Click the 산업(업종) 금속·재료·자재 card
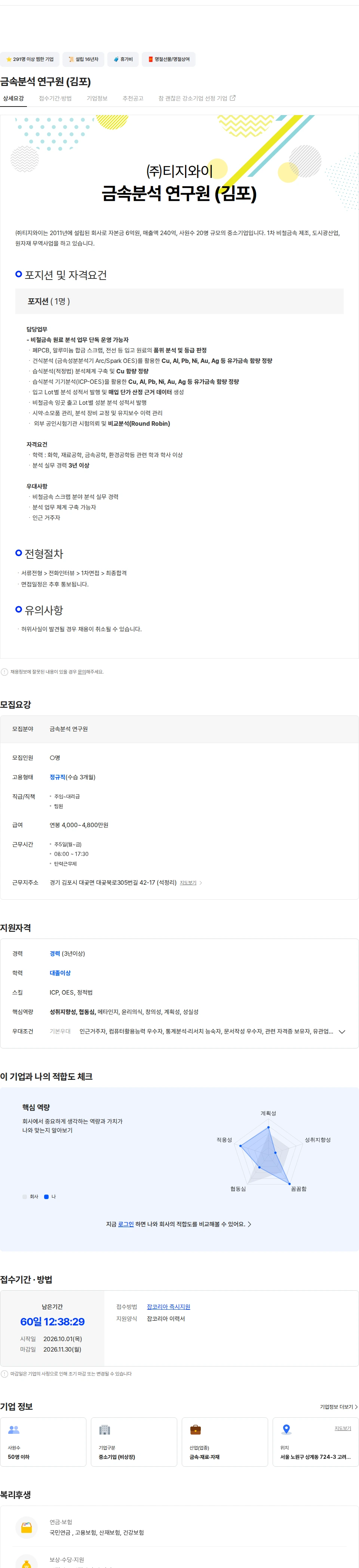Screen dimensions: 359x1568 pos(224,1442)
